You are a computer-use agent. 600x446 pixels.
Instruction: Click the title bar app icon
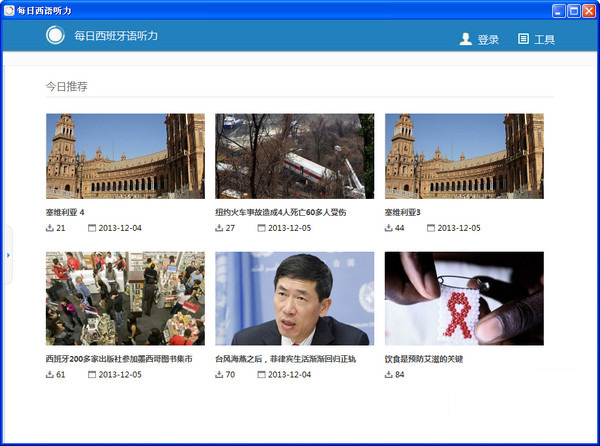[9, 10]
